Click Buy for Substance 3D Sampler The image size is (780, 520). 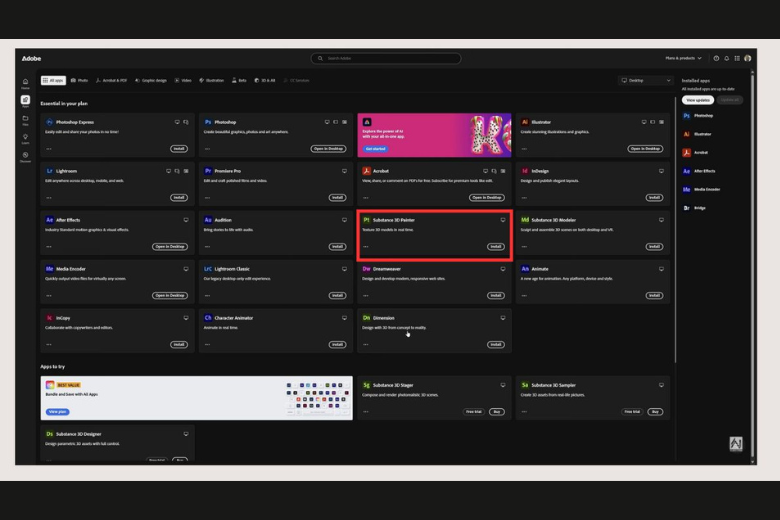(655, 412)
